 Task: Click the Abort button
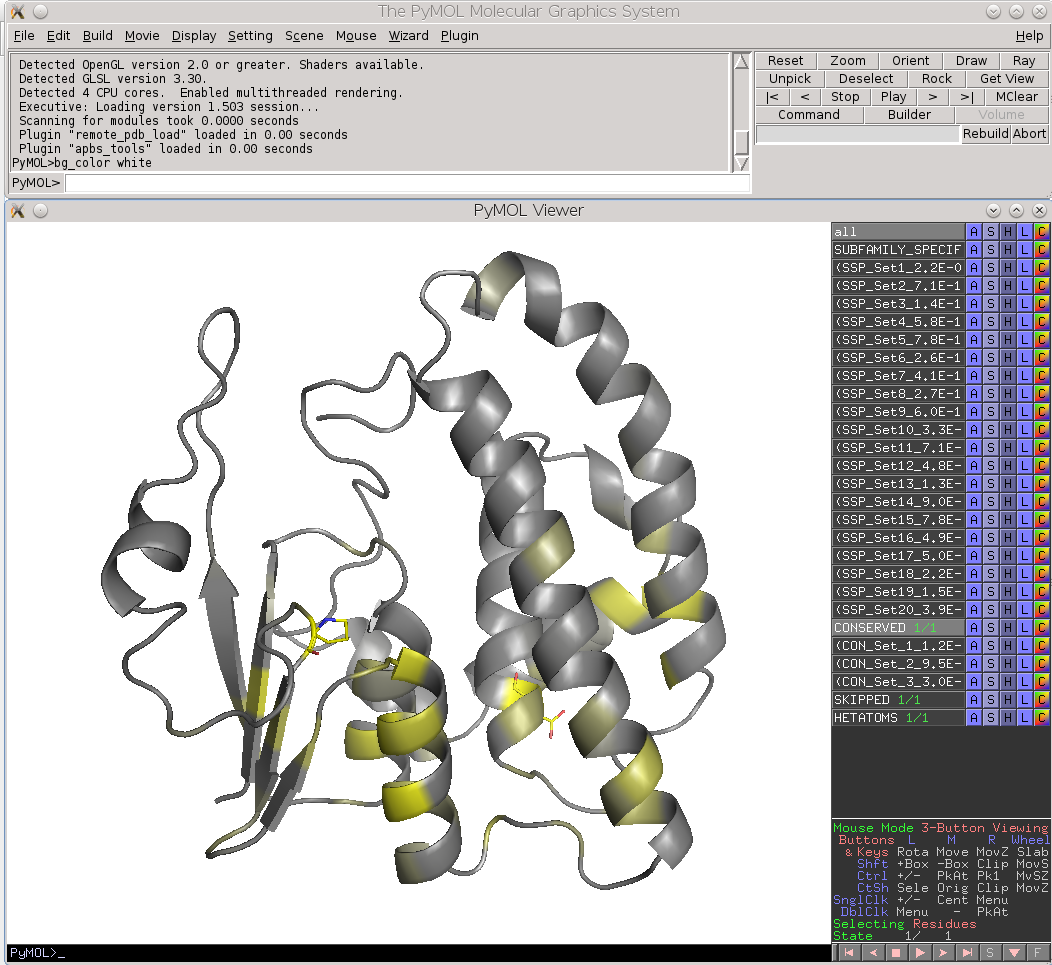(1029, 134)
